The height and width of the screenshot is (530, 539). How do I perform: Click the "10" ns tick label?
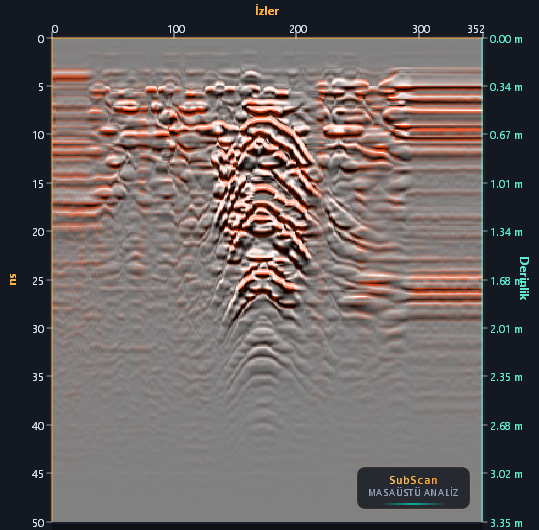(x=38, y=135)
